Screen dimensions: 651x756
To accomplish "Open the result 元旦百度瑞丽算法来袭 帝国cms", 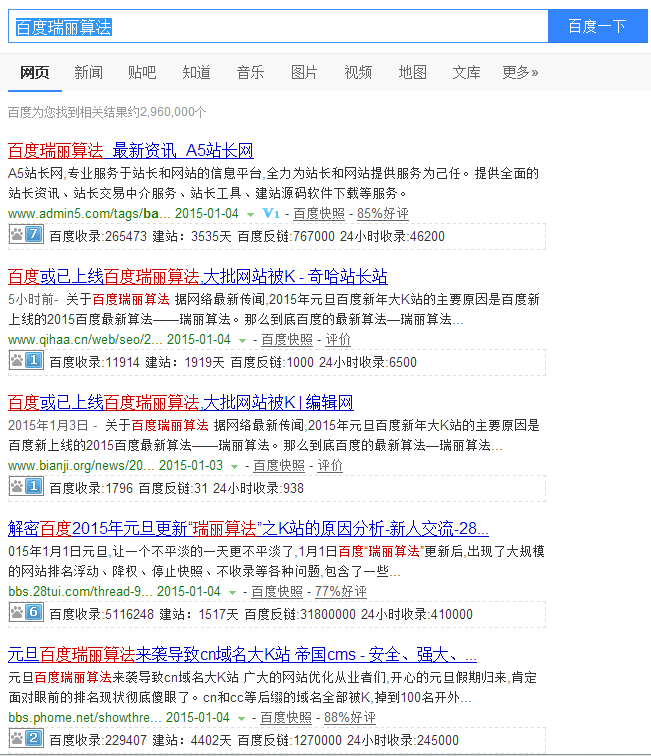I will 242,655.
